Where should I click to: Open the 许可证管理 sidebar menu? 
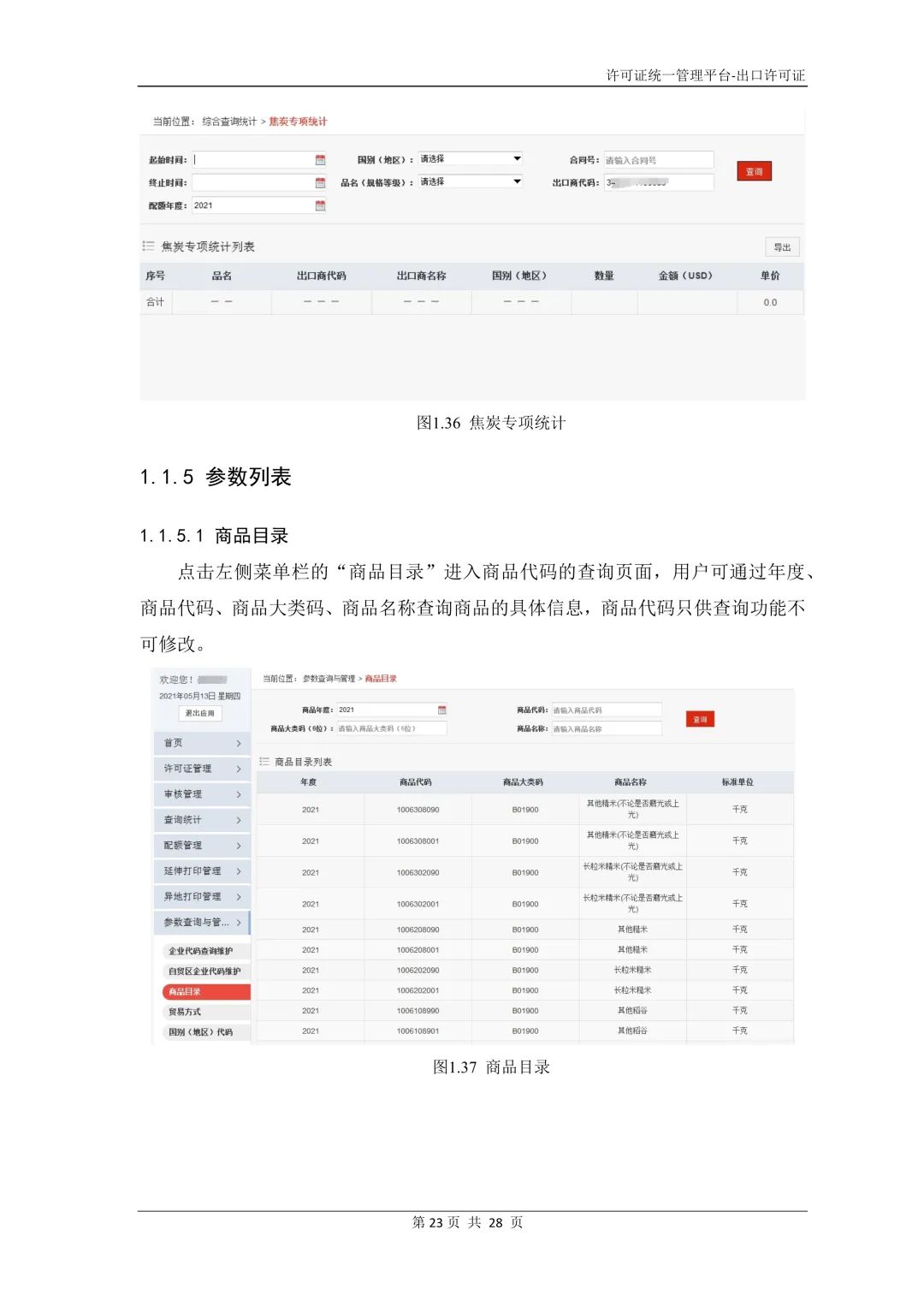(x=202, y=769)
